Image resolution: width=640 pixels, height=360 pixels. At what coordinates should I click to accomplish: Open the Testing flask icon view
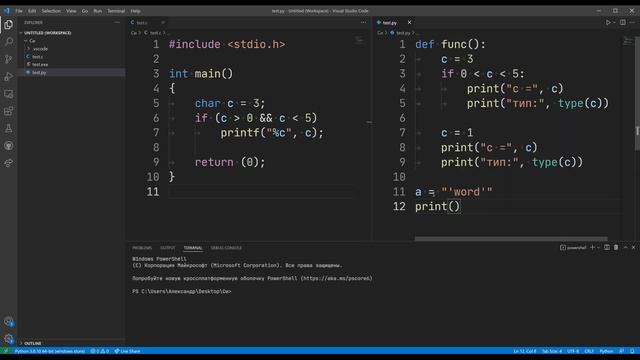click(x=9, y=129)
